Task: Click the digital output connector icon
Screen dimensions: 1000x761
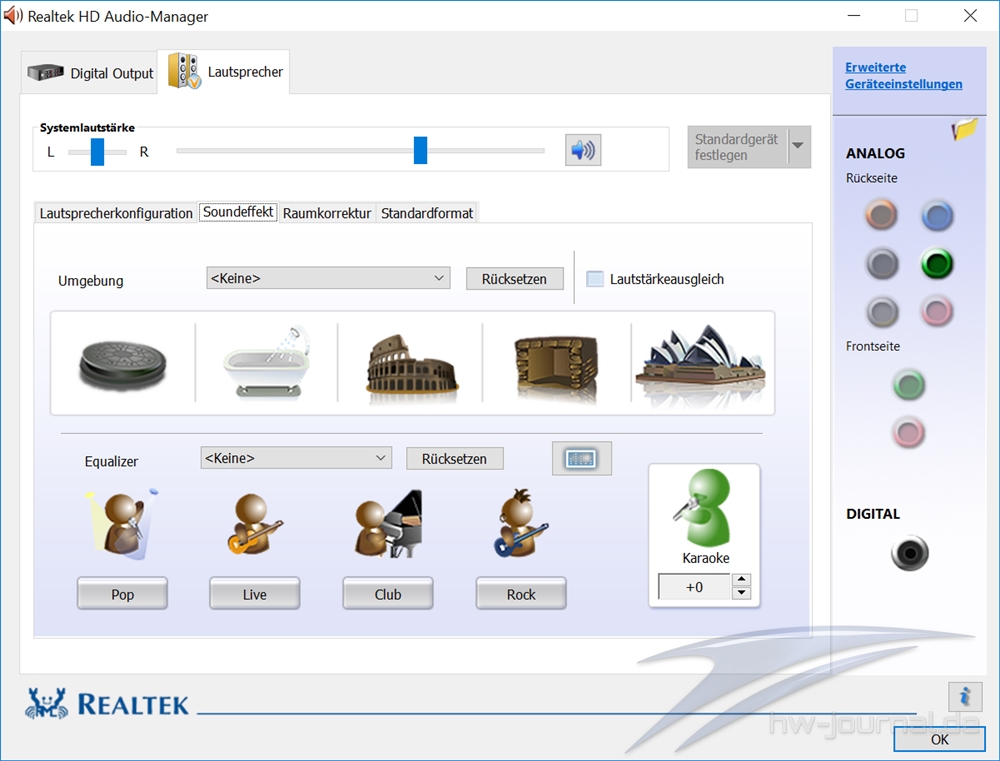Action: point(909,552)
